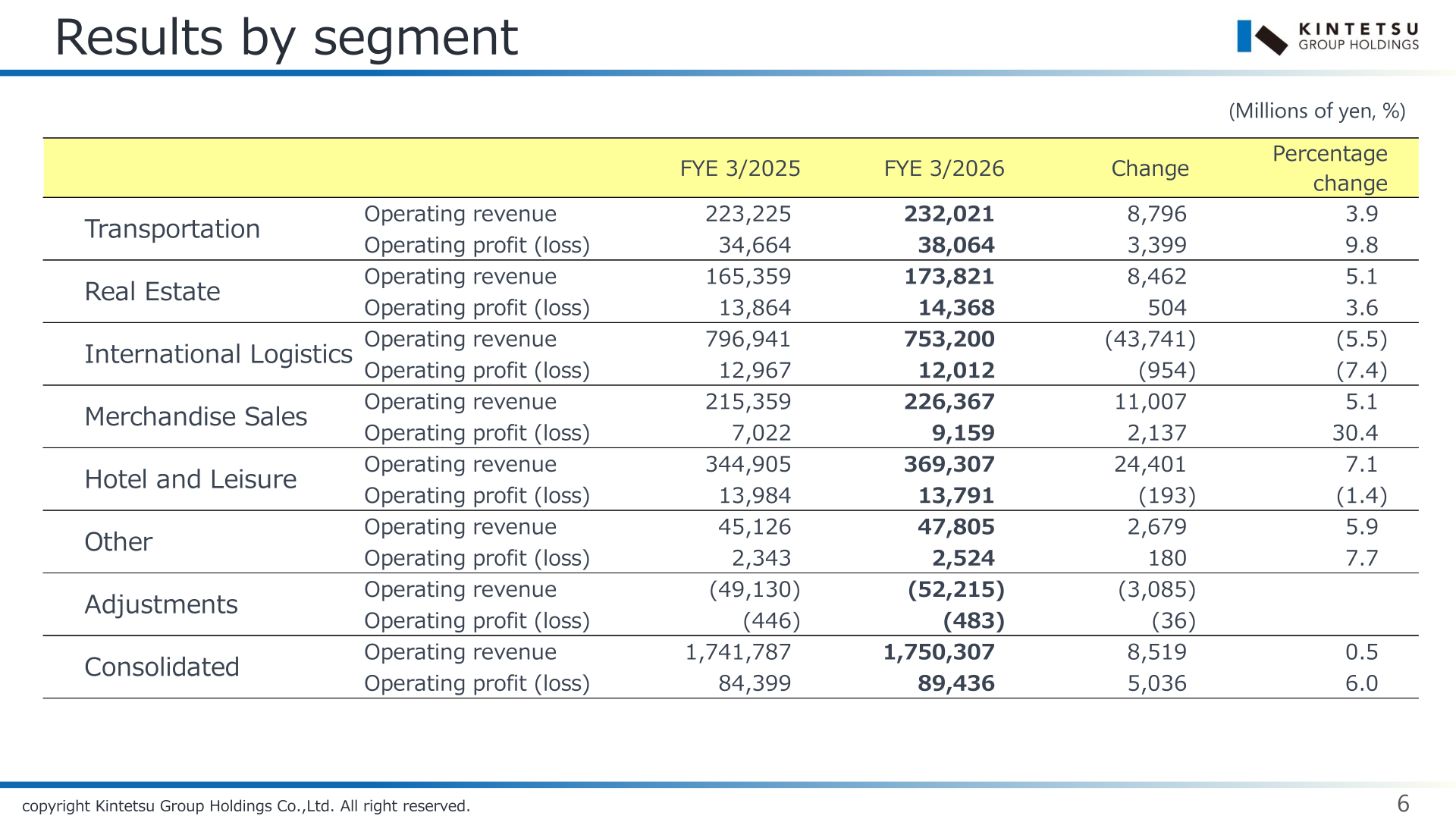Select Consolidated revenue 1,750,307

tap(939, 652)
